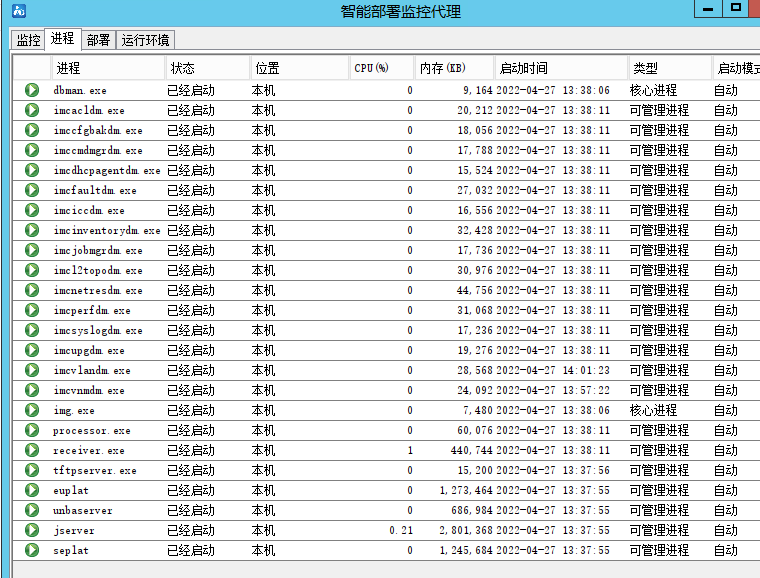Screen dimensions: 760x578
Task: Select the imcinventorydm.exe process name
Action: (x=107, y=231)
